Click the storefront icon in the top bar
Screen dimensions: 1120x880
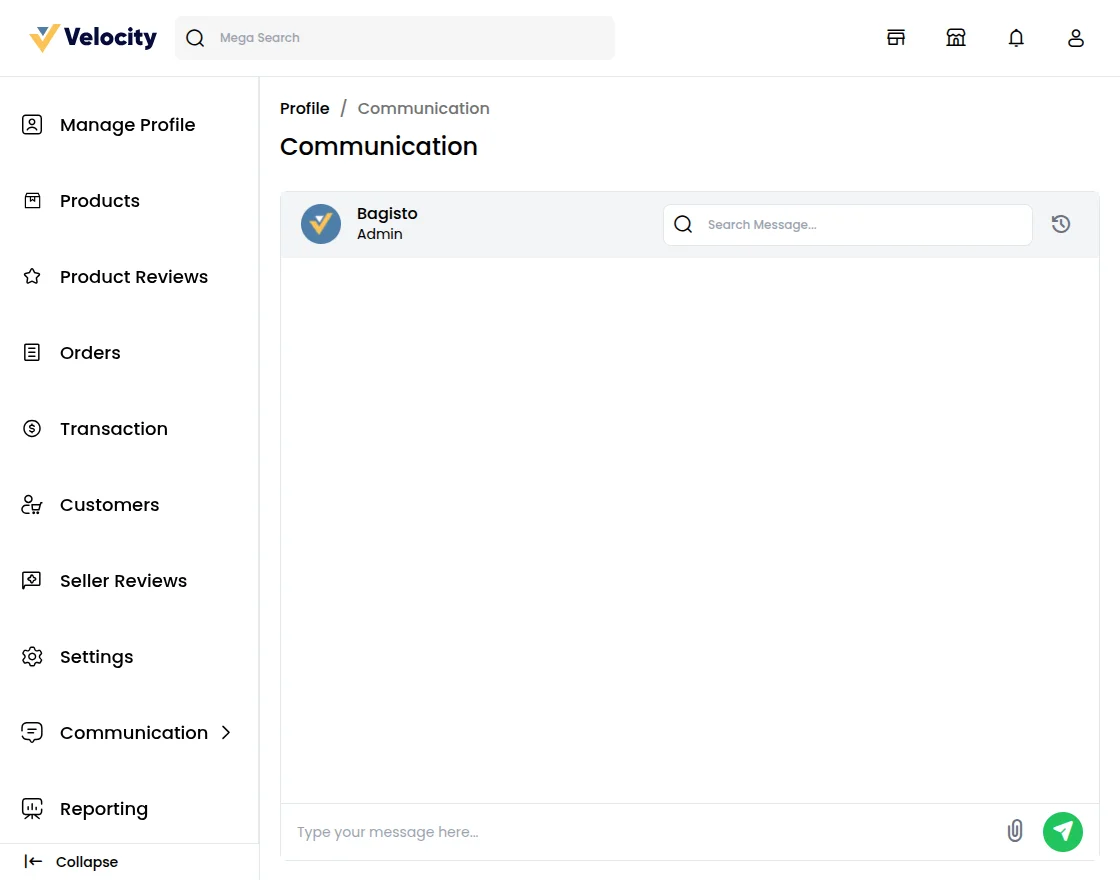coord(896,37)
